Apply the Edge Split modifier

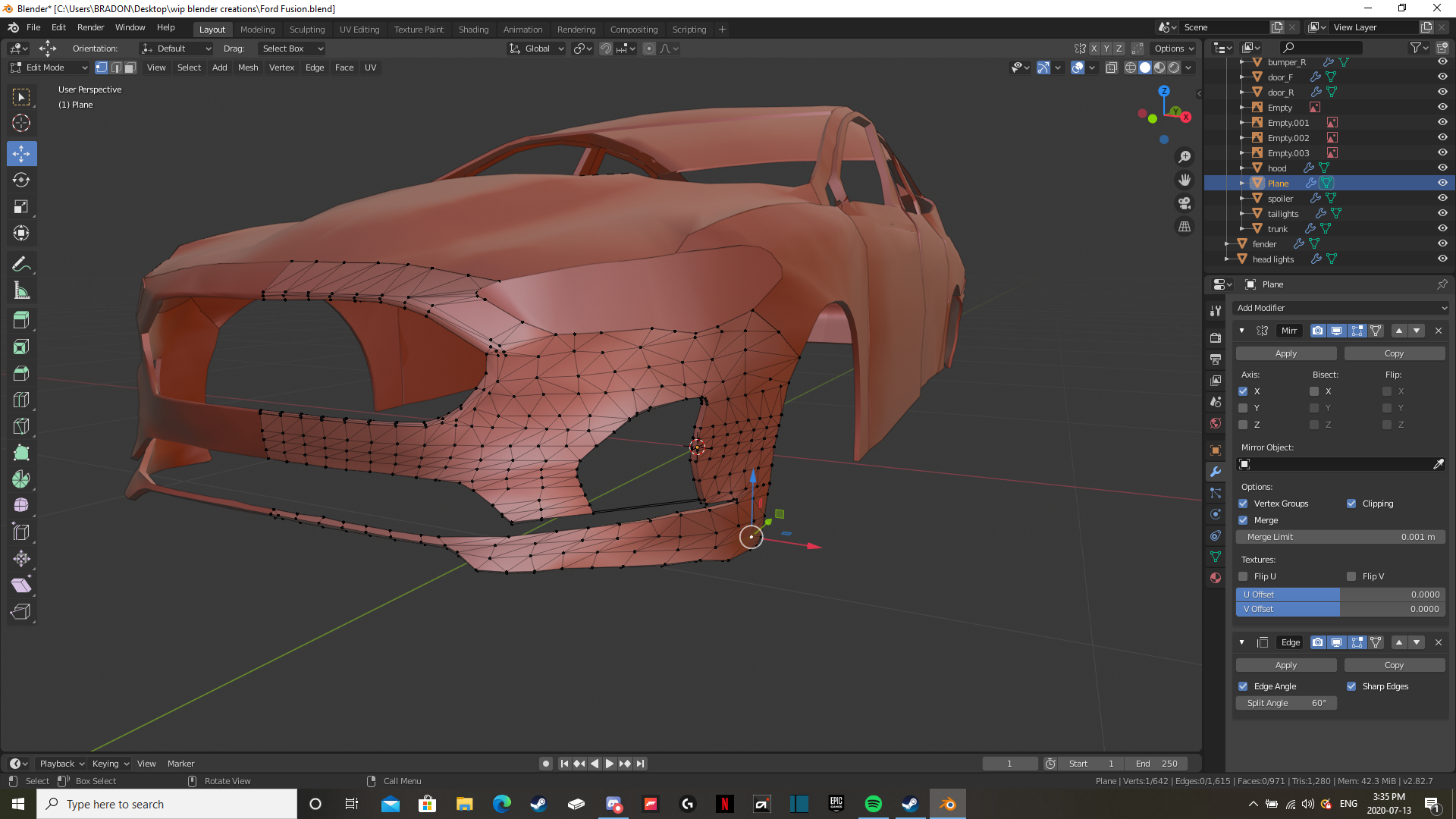[x=1286, y=665]
